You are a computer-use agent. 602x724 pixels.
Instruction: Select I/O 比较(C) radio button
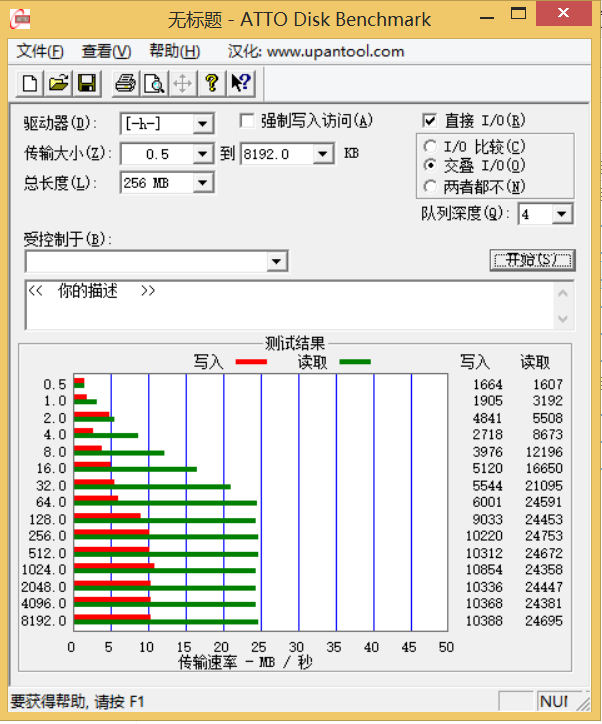pyautogui.click(x=430, y=147)
